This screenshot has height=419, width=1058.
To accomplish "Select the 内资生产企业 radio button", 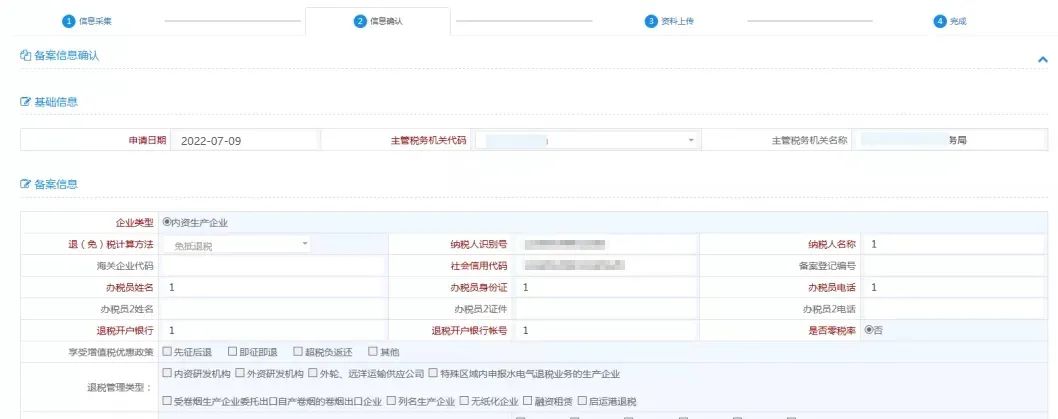I will (x=167, y=222).
